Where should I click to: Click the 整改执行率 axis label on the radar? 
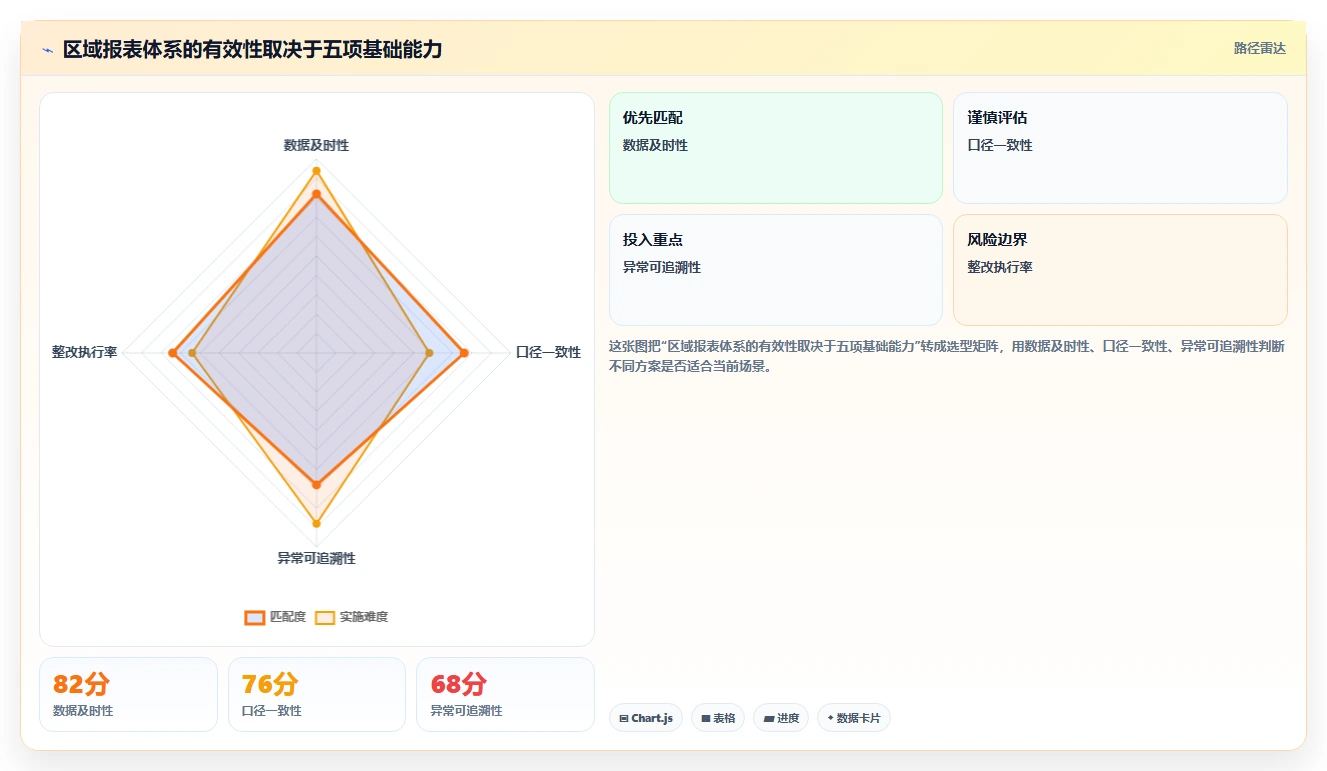click(85, 352)
